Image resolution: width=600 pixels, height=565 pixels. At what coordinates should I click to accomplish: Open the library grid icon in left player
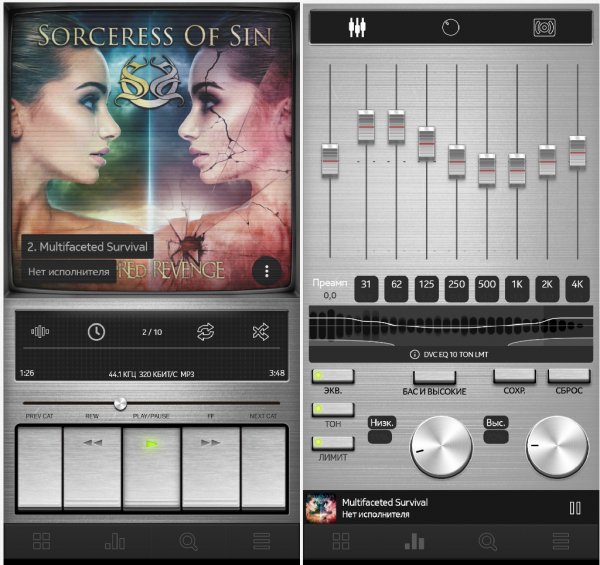(41, 541)
